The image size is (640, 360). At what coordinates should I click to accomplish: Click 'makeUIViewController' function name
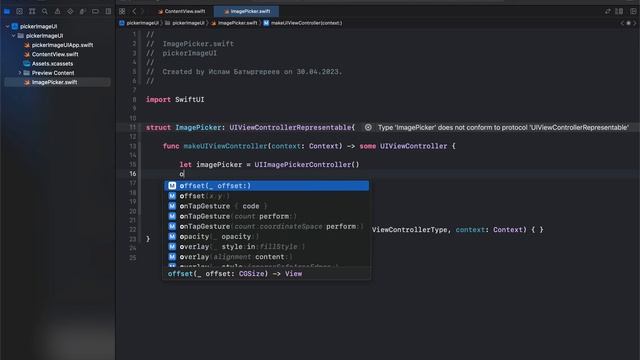click(x=225, y=146)
